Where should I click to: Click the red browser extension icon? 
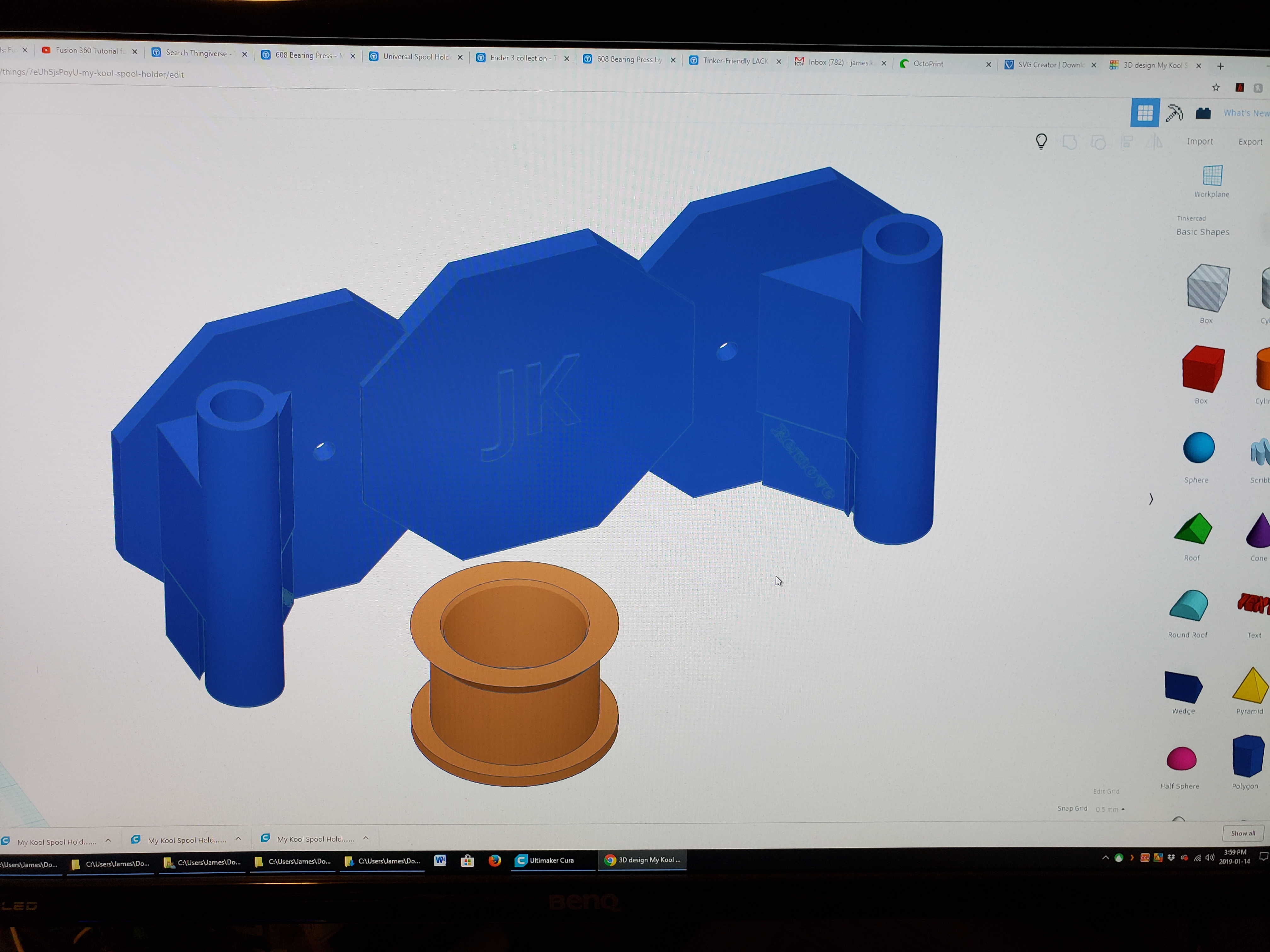pyautogui.click(x=1239, y=87)
